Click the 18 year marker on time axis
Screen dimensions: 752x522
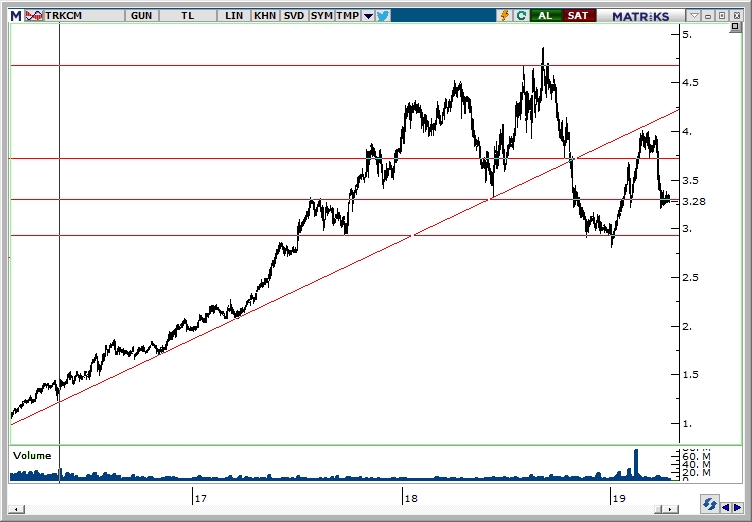[x=411, y=498]
